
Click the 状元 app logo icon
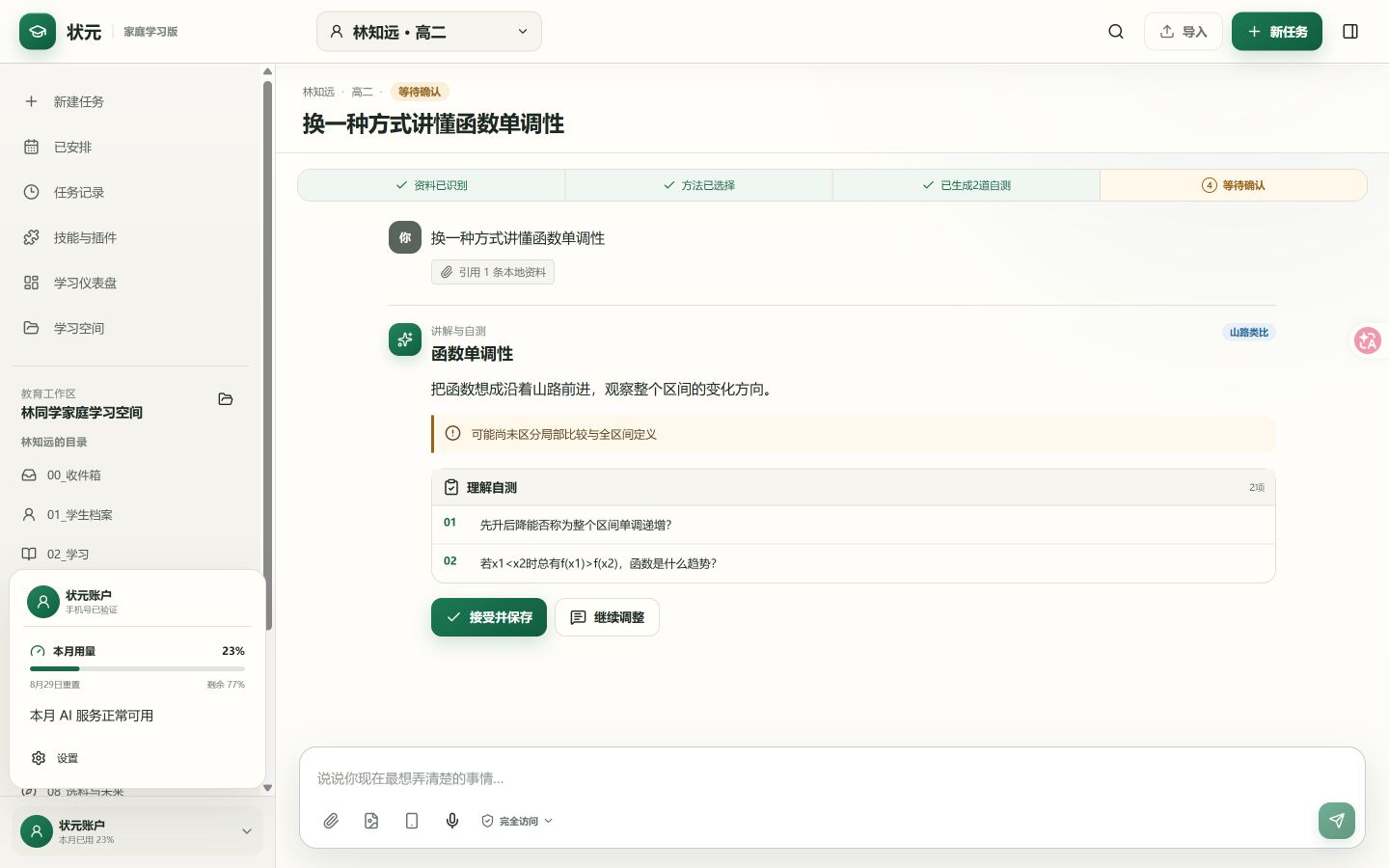(x=38, y=32)
